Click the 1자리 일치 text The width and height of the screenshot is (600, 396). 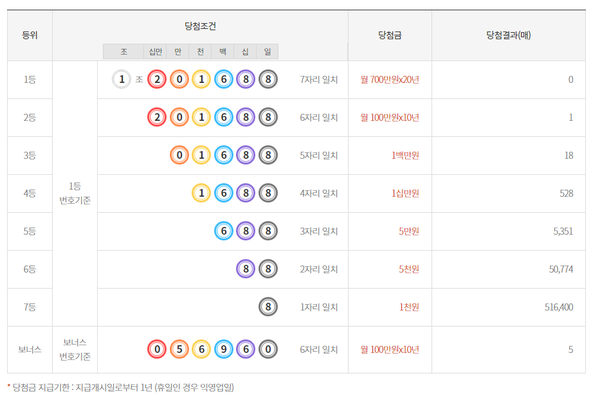coord(319,307)
